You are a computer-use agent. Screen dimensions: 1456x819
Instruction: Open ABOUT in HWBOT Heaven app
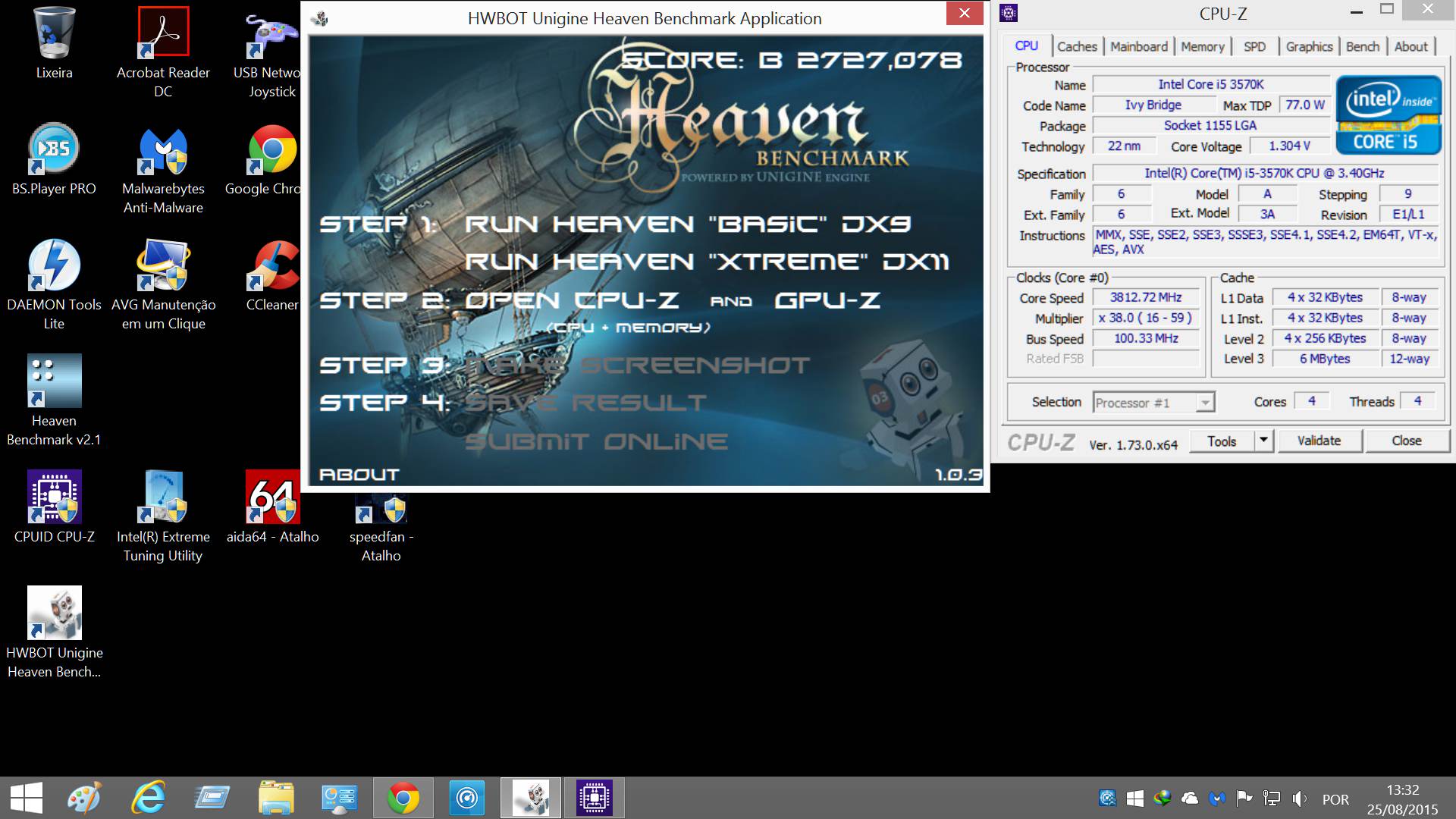tap(359, 475)
